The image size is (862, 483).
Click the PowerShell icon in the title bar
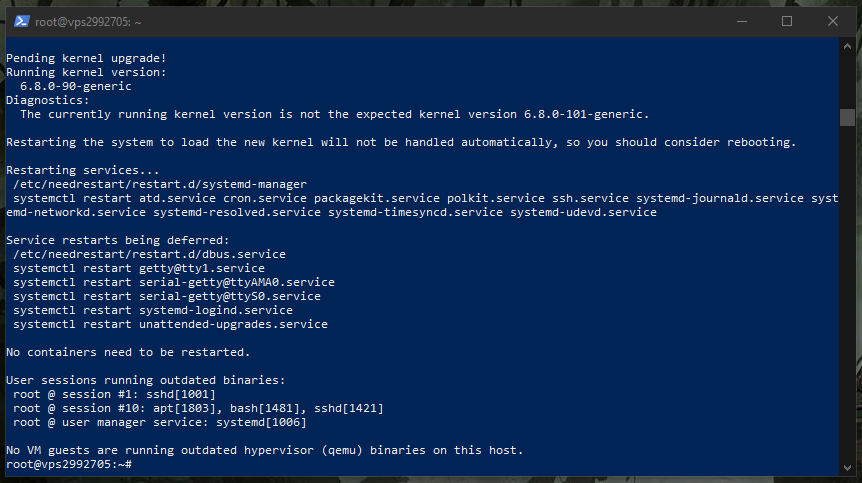tap(21, 21)
